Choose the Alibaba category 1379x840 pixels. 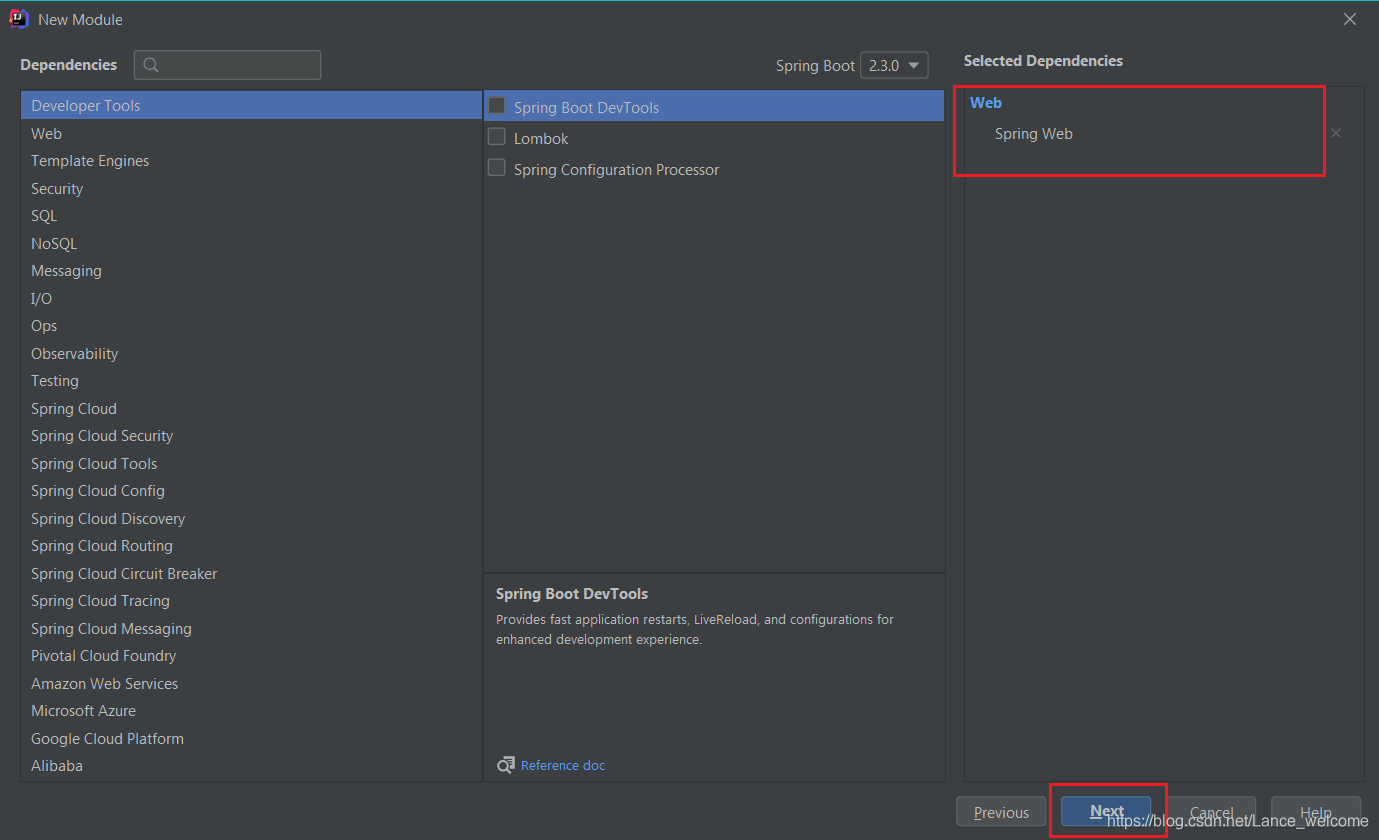pos(251,766)
